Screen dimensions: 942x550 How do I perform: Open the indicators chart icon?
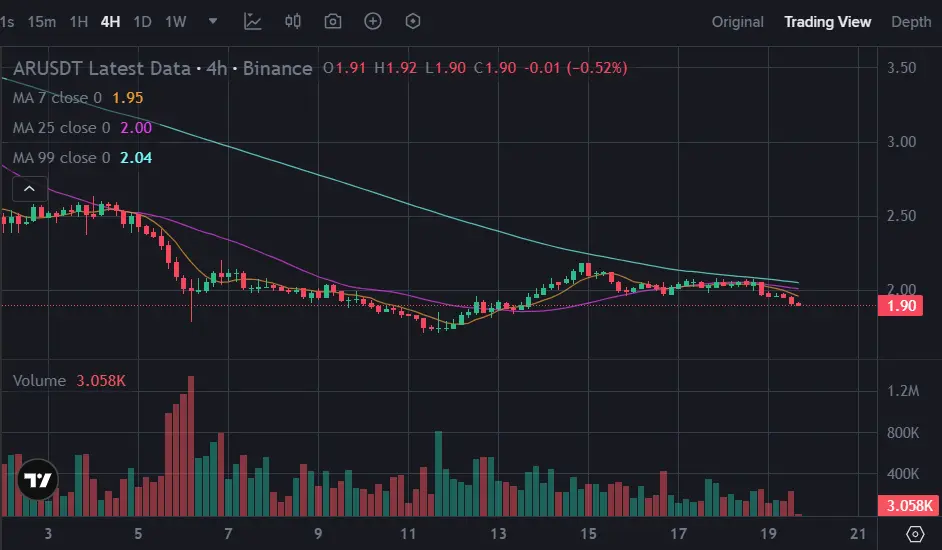pos(253,21)
